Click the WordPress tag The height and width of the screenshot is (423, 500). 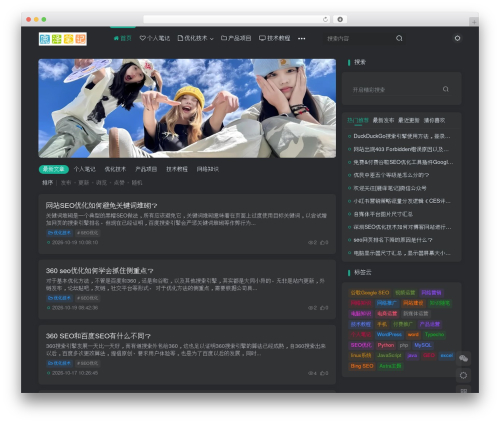pyautogui.click(x=389, y=334)
